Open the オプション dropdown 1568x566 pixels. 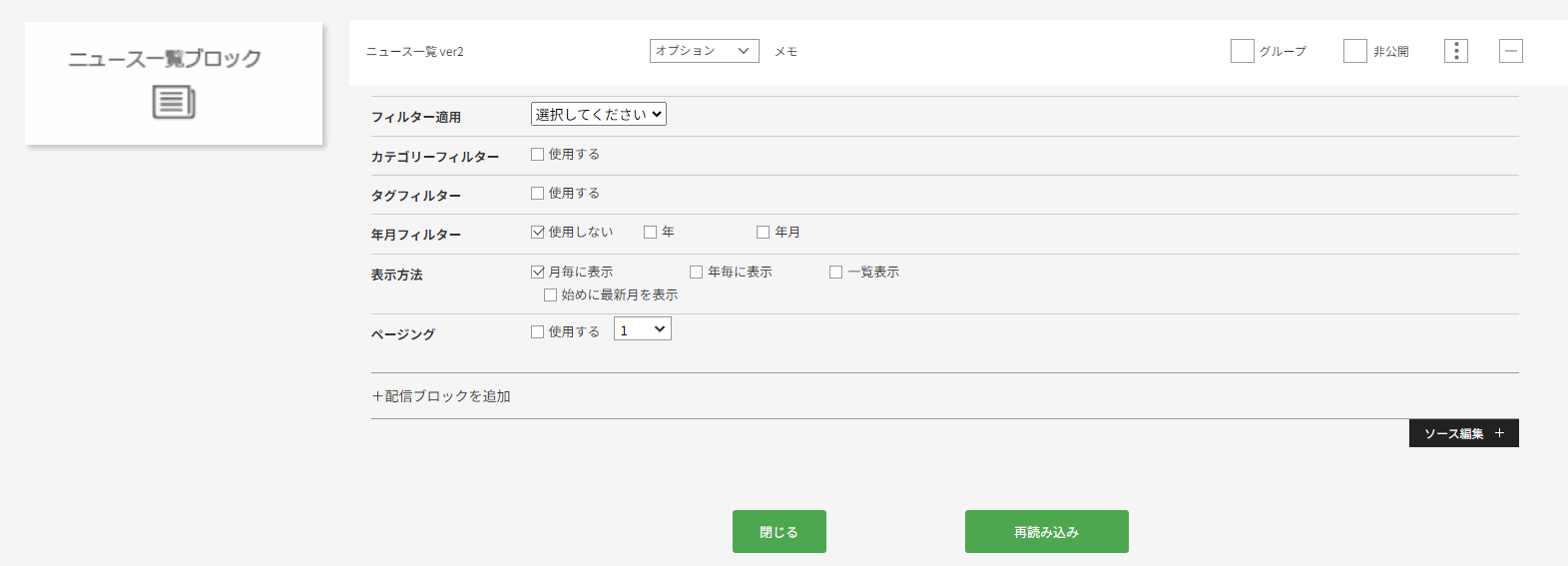click(704, 51)
